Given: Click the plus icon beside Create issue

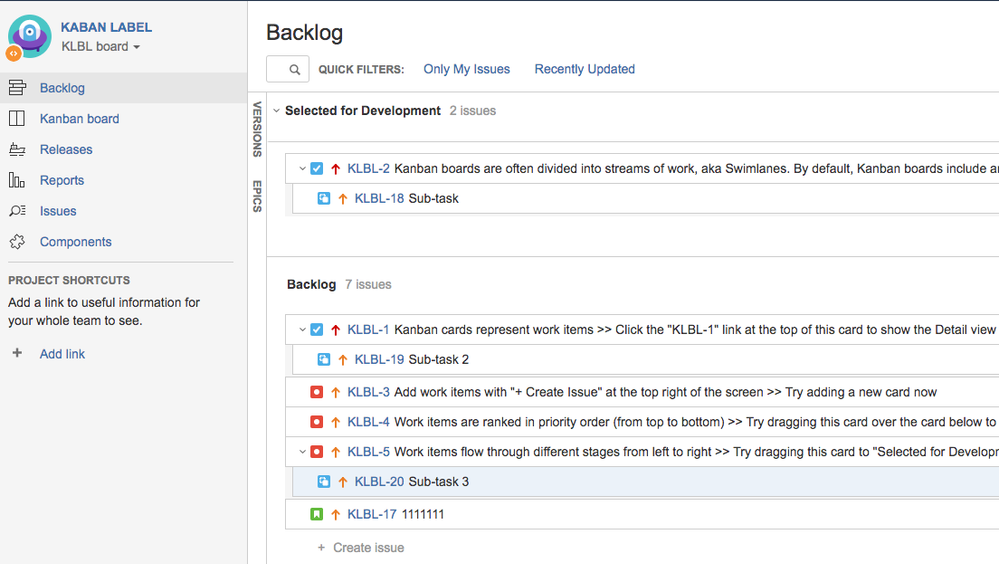Looking at the screenshot, I should [321, 547].
